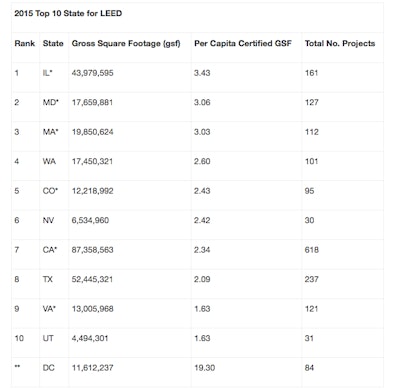
Task: Select the double-asterisk rank cell for DC
Action: click(x=17, y=367)
